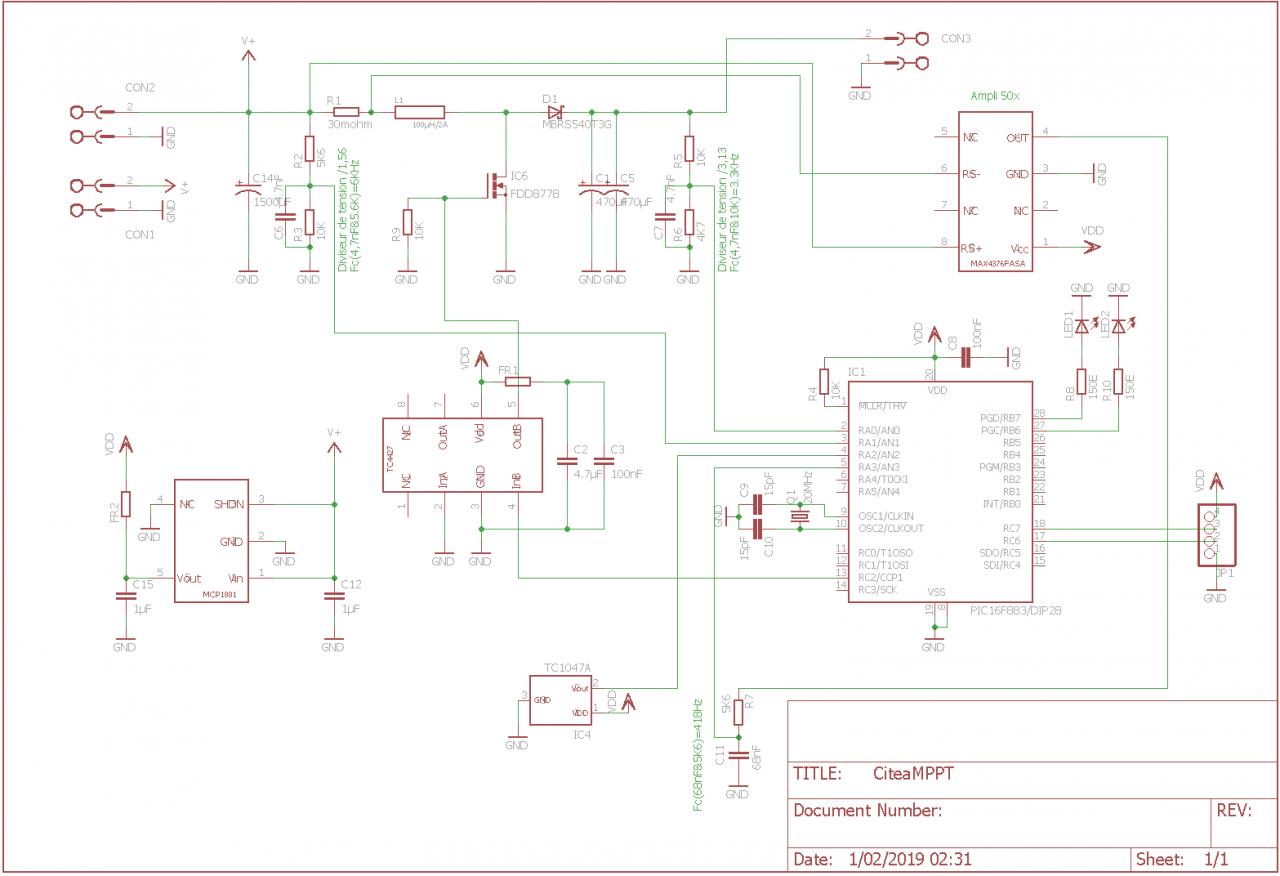1280x876 pixels.
Task: Click the 'Date: 1/02/2019 02:31' field
Action: click(x=959, y=859)
